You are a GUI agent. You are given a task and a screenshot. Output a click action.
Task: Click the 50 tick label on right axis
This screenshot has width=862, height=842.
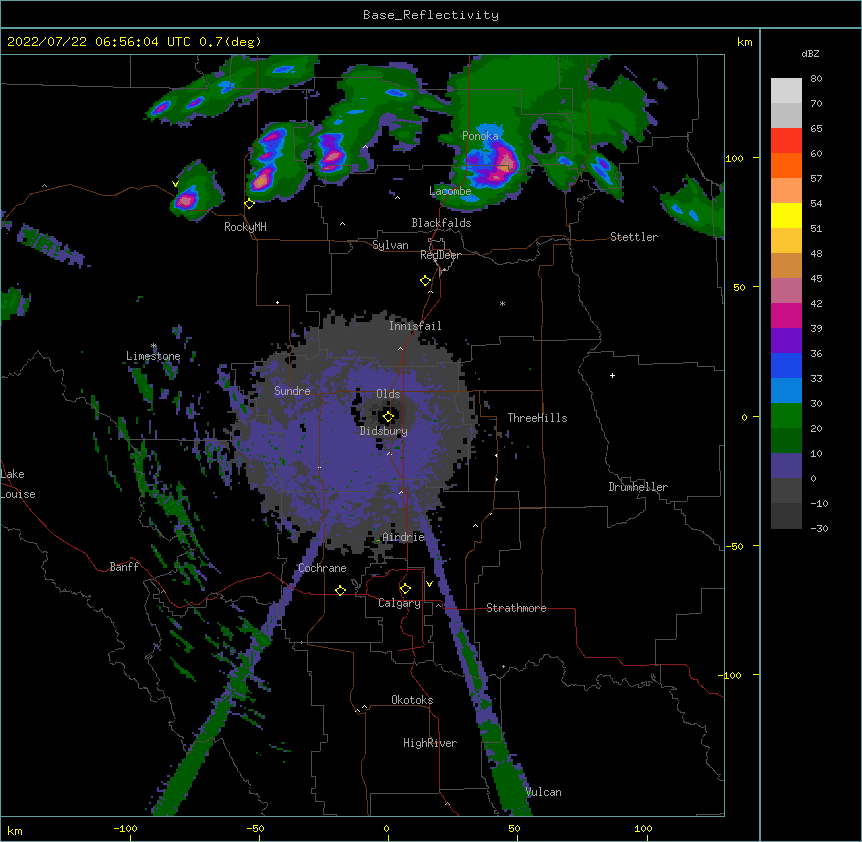739,287
